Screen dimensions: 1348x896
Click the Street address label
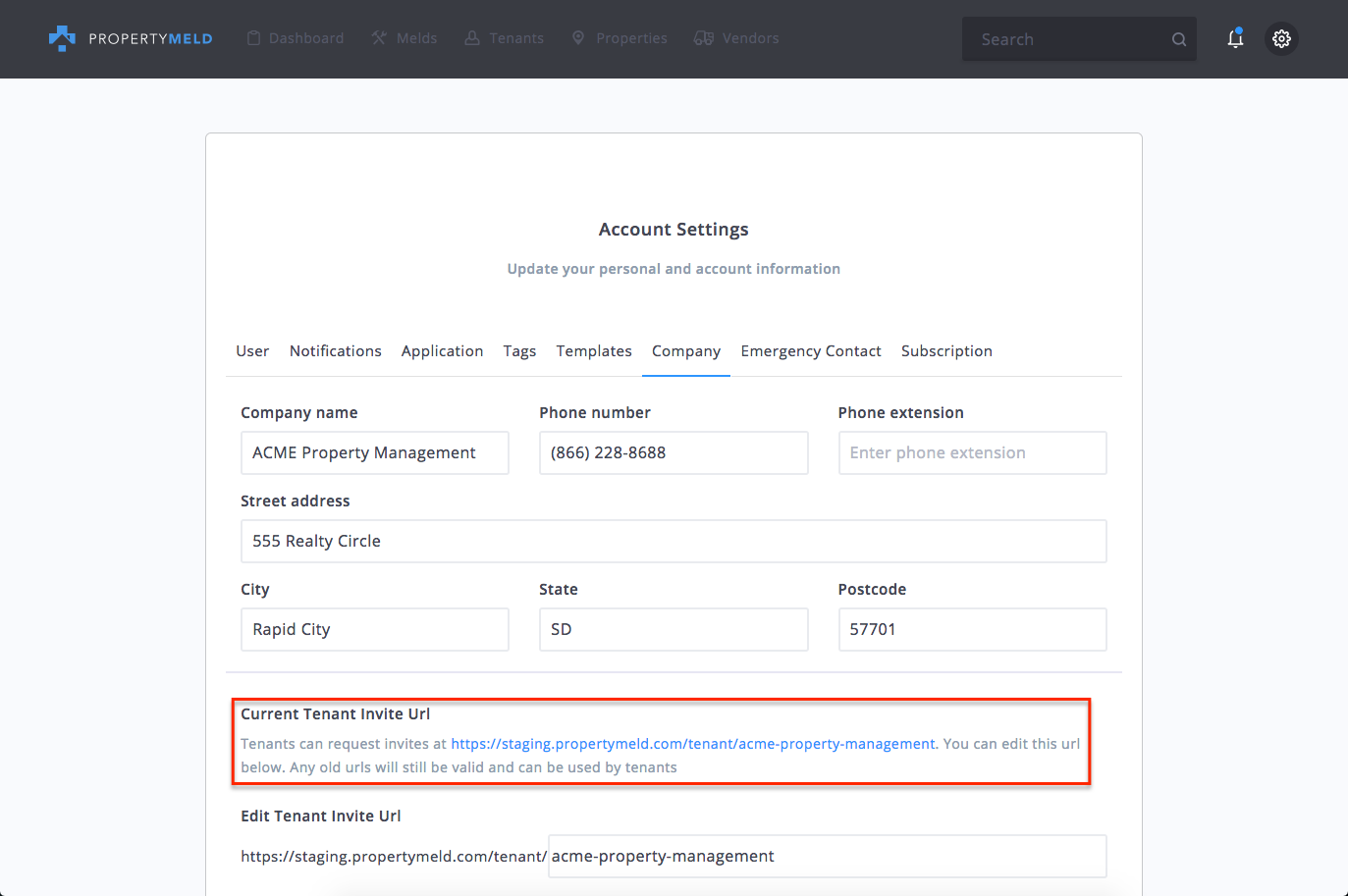[296, 501]
